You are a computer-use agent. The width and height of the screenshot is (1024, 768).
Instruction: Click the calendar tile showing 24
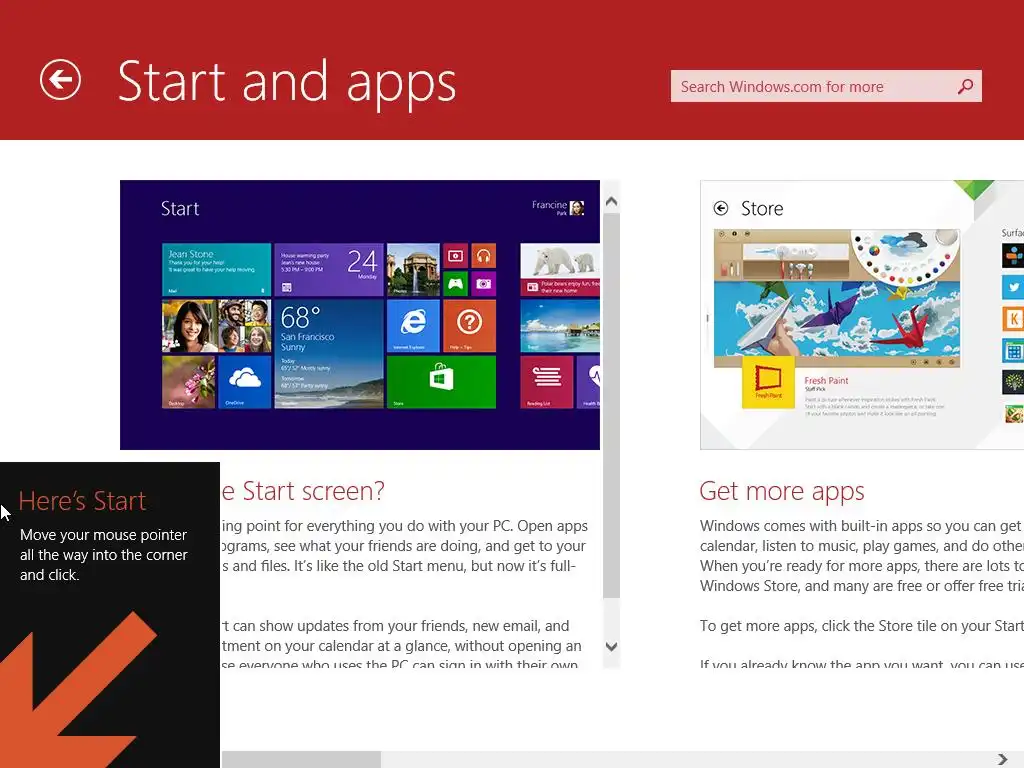pyautogui.click(x=328, y=270)
